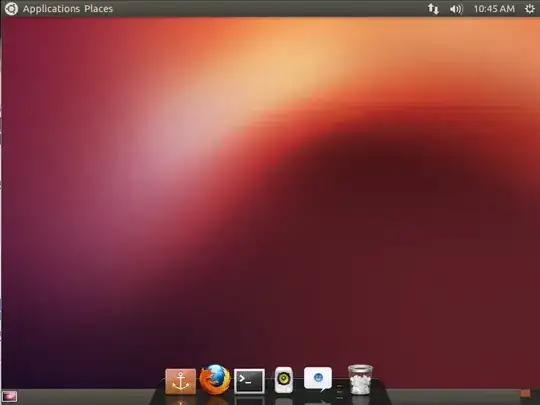
Task: Select the orange active workspace
Action: point(525,393)
